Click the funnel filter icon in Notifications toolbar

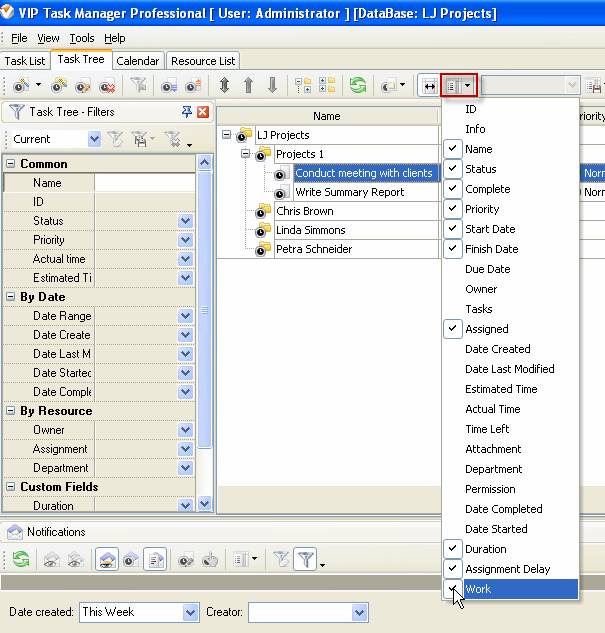point(306,561)
